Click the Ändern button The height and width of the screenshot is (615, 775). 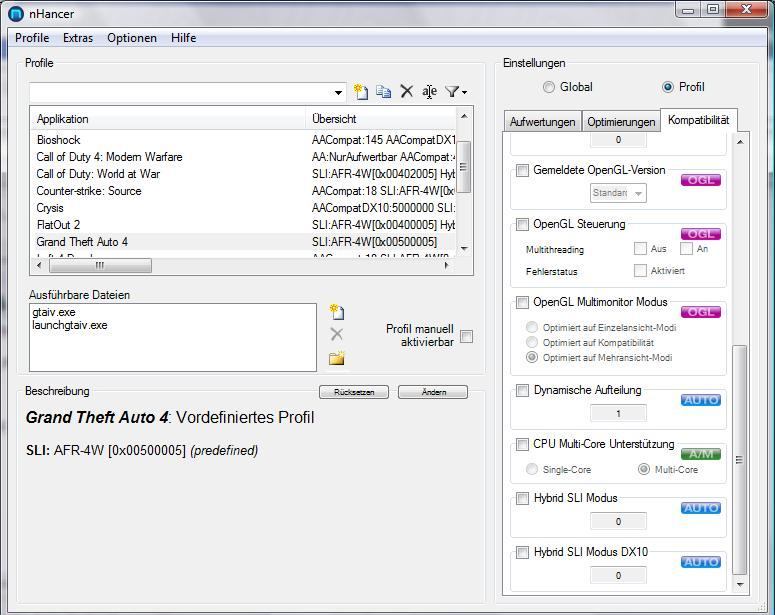click(x=433, y=392)
